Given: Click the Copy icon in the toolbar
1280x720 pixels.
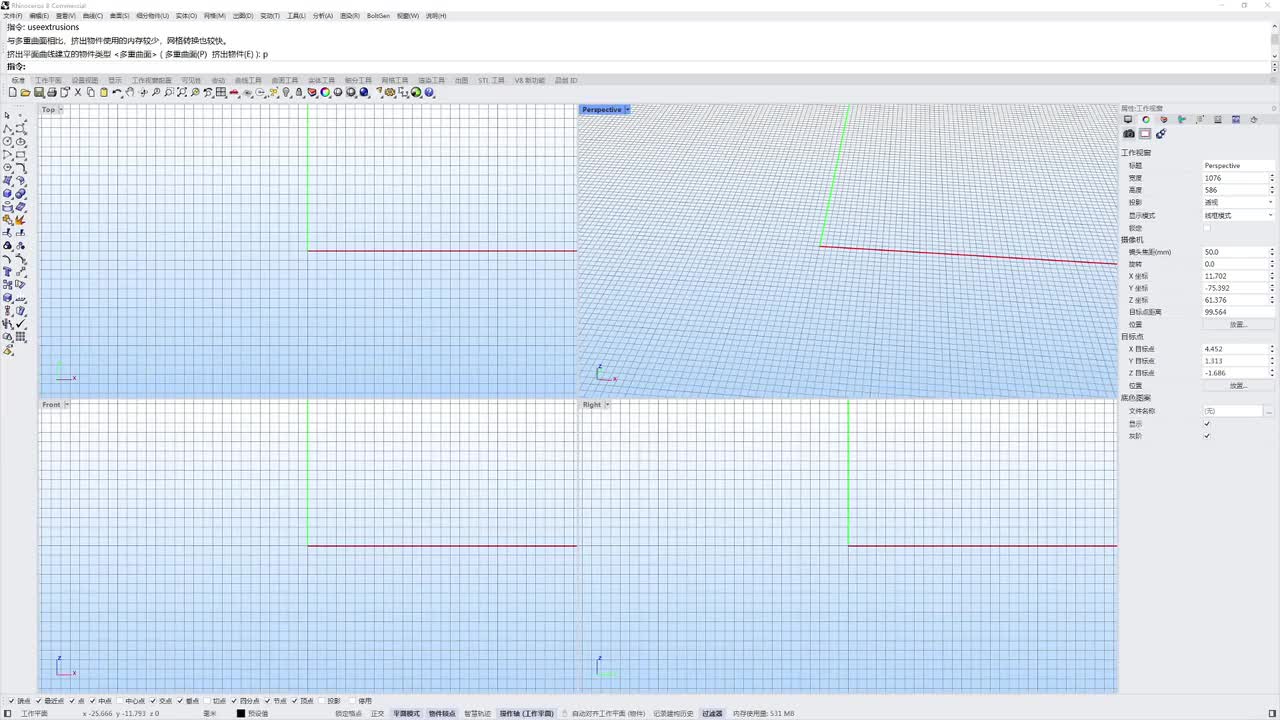Looking at the screenshot, I should [91, 92].
